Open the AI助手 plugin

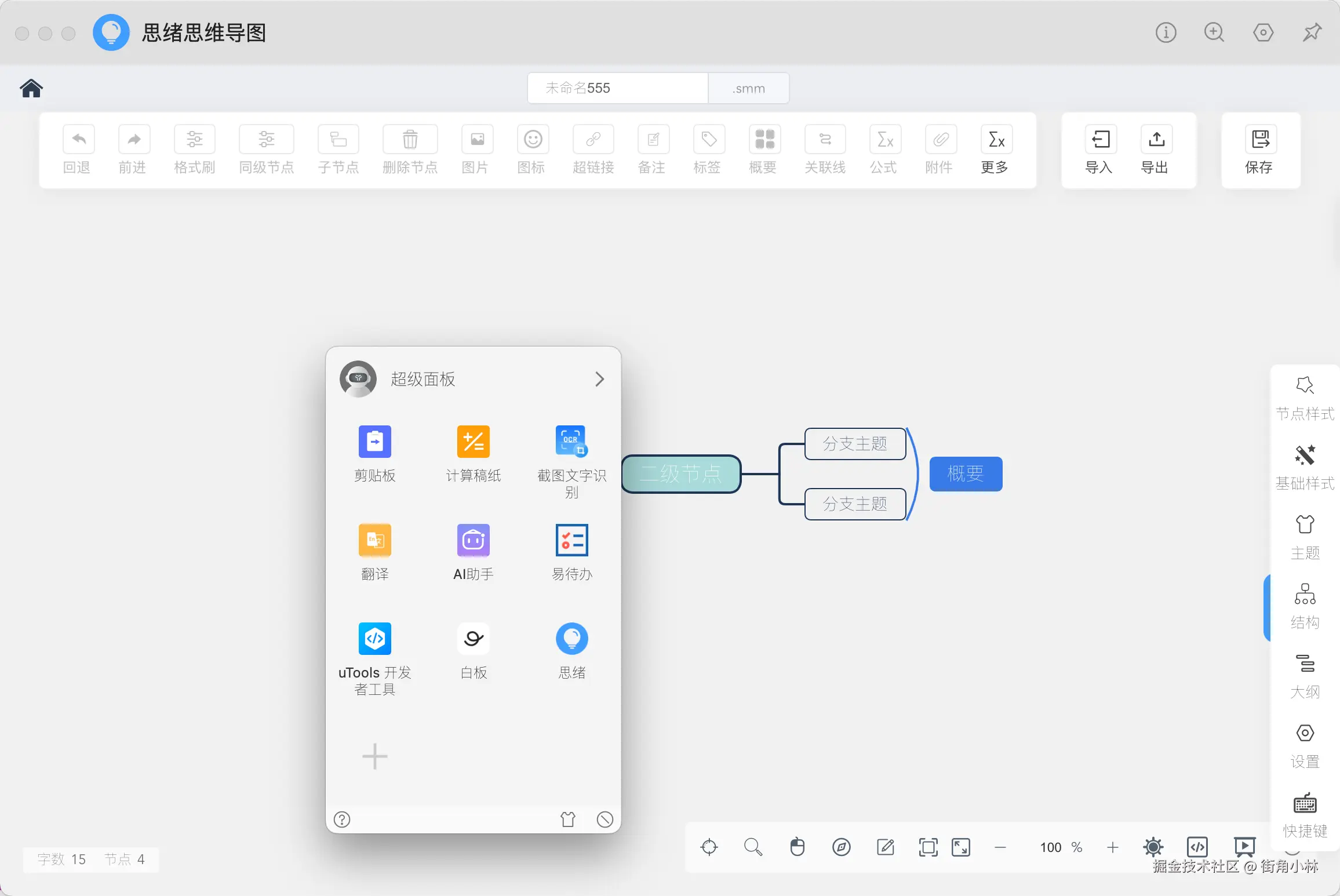(473, 540)
